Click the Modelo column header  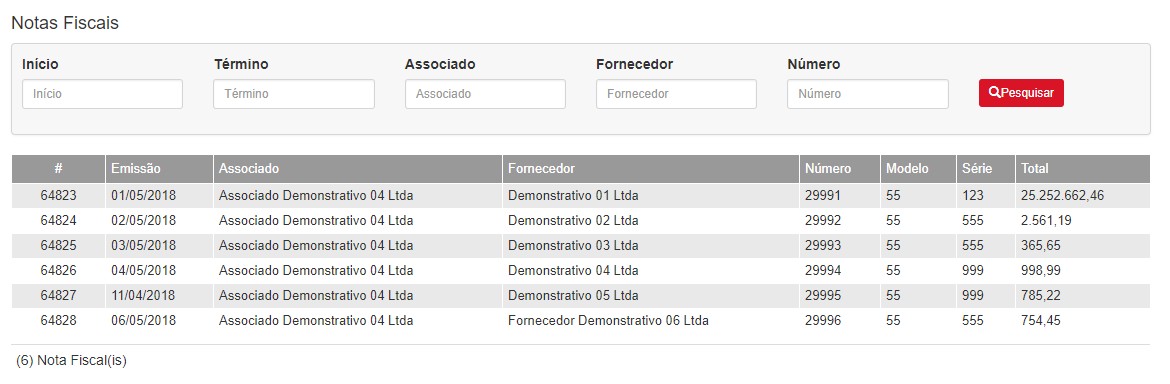click(x=907, y=169)
